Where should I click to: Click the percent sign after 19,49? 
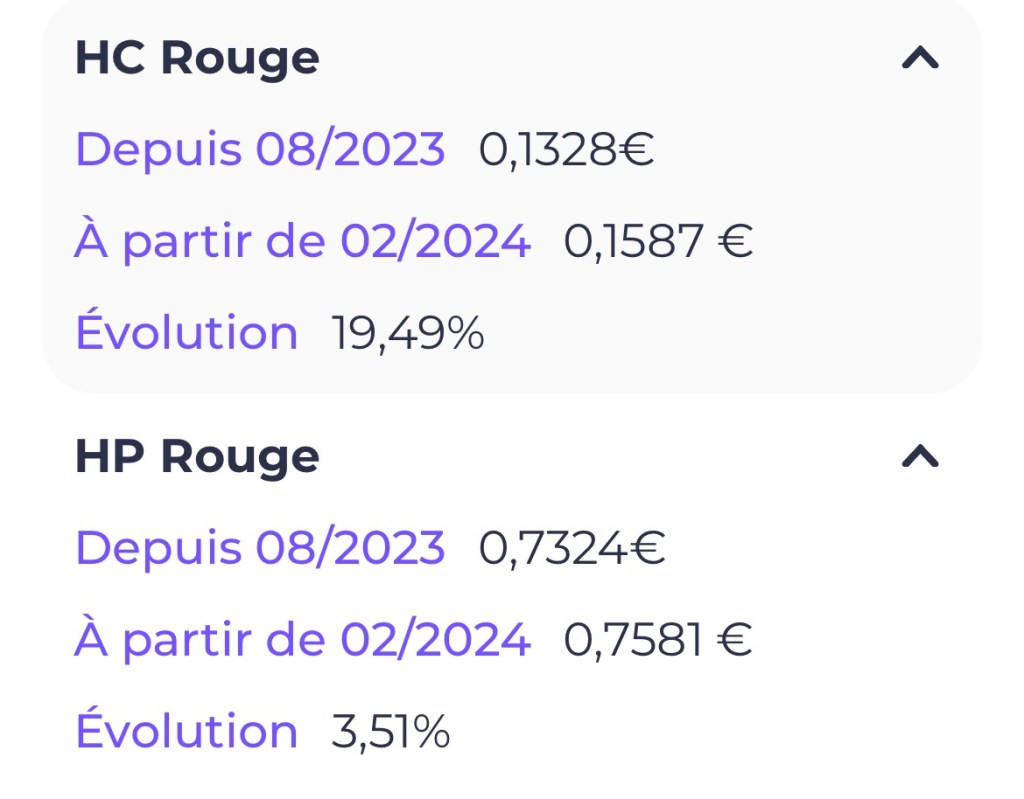(x=464, y=333)
